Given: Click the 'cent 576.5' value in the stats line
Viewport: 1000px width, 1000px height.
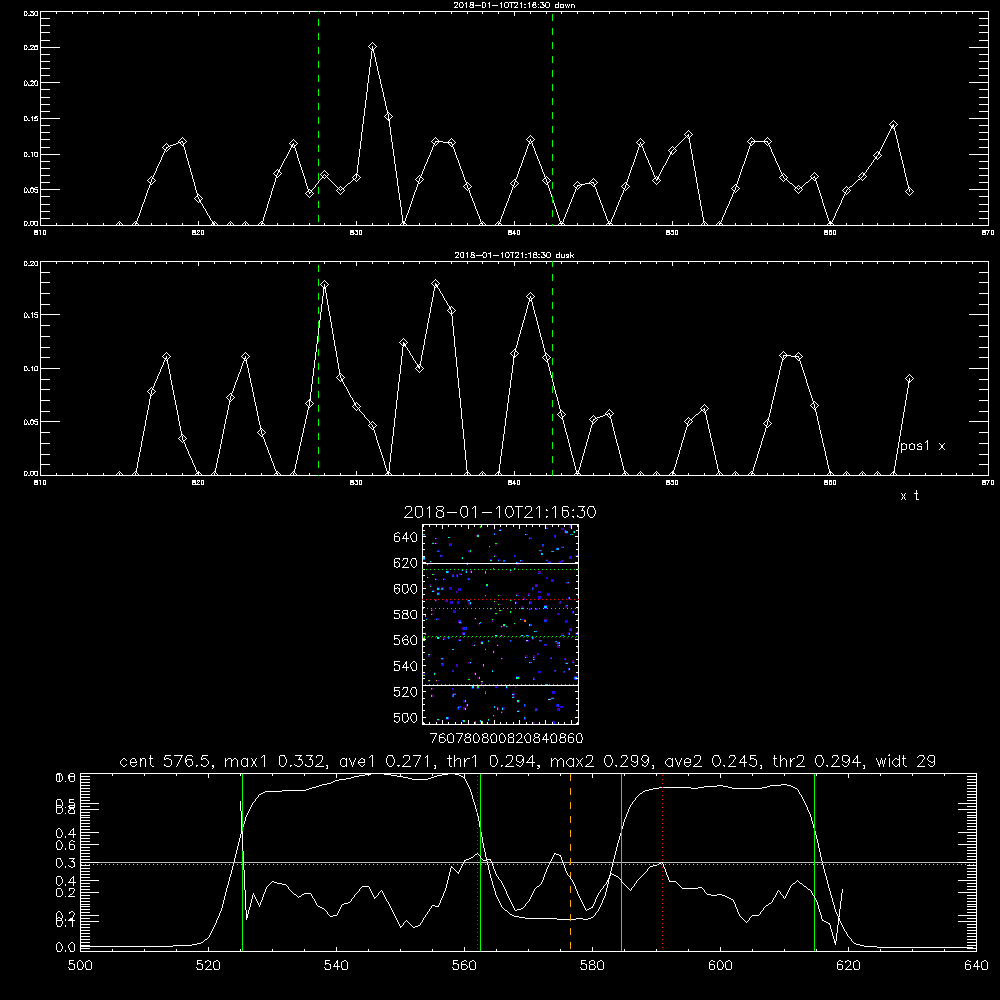Looking at the screenshot, I should (x=165, y=761).
